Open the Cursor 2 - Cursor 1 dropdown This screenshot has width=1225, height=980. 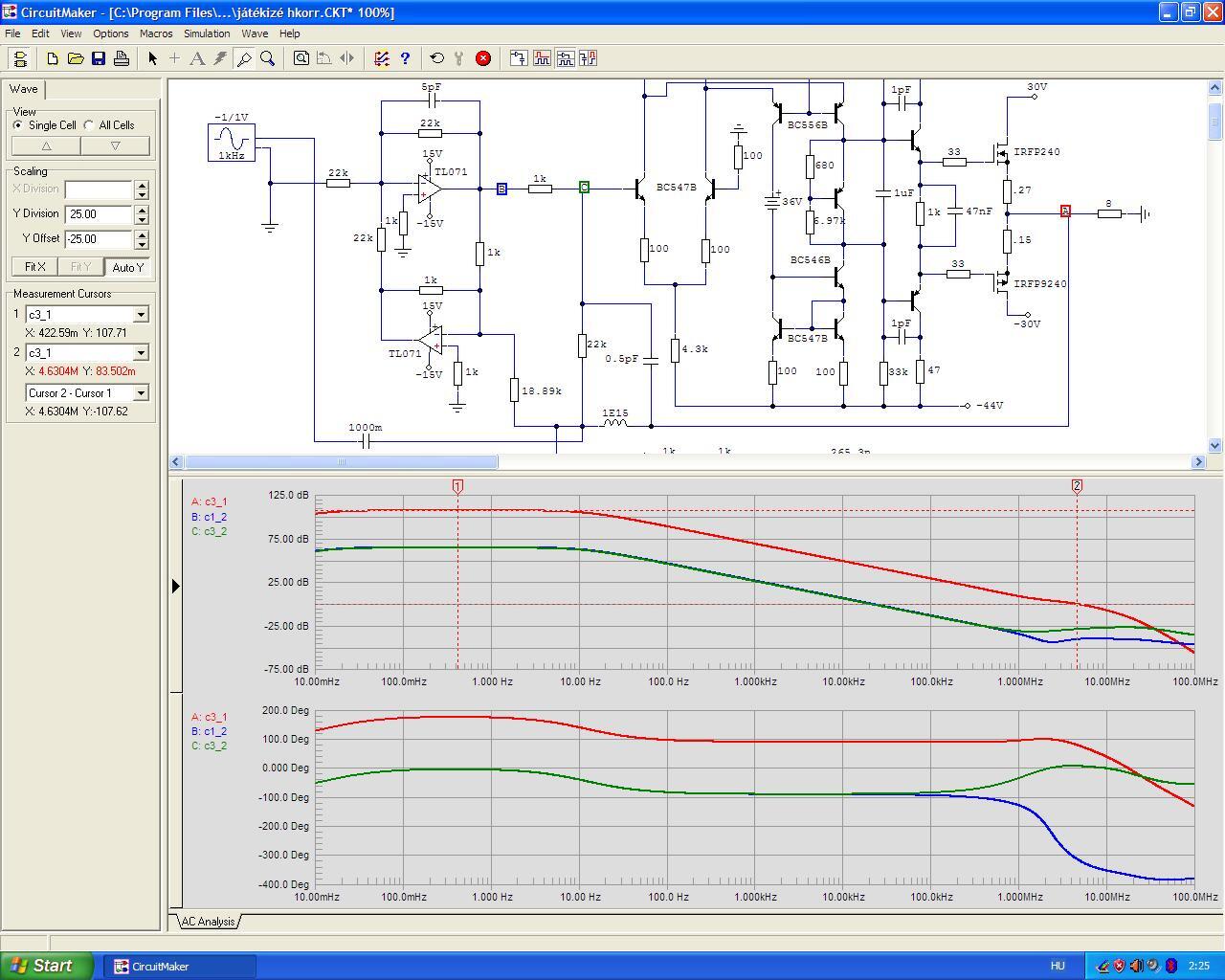[141, 393]
